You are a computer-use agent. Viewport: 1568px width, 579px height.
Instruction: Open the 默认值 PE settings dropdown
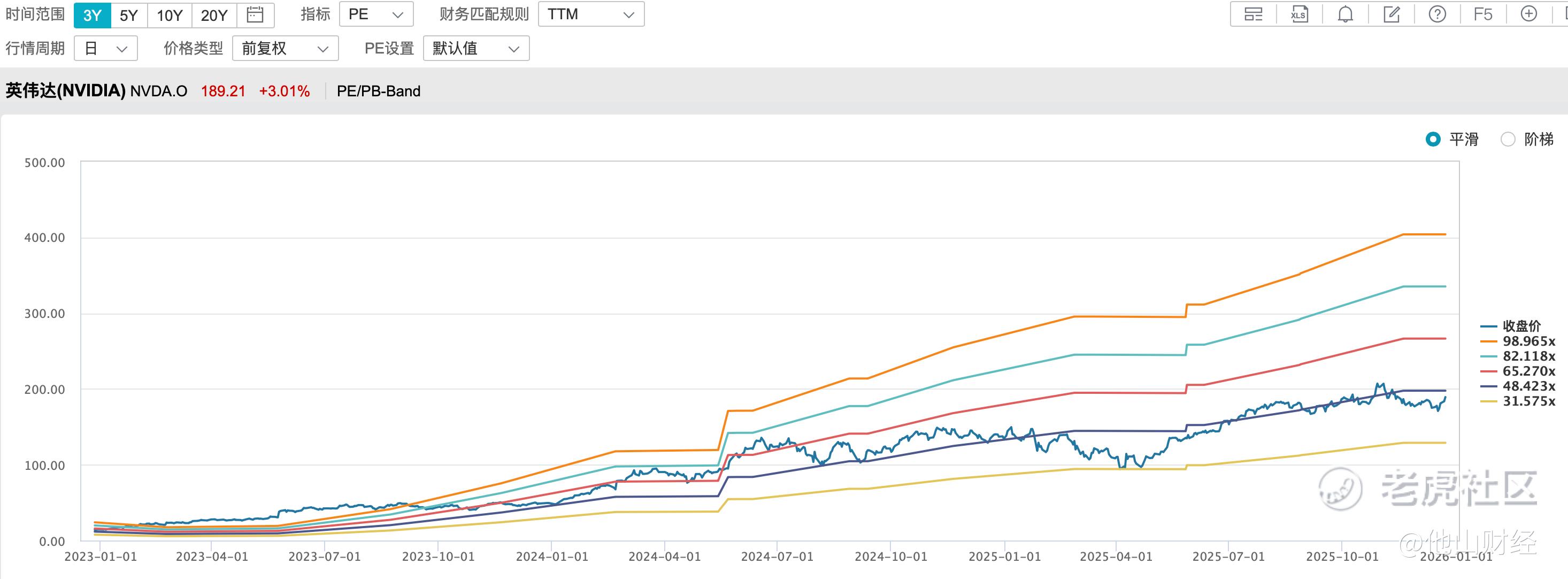(x=476, y=48)
